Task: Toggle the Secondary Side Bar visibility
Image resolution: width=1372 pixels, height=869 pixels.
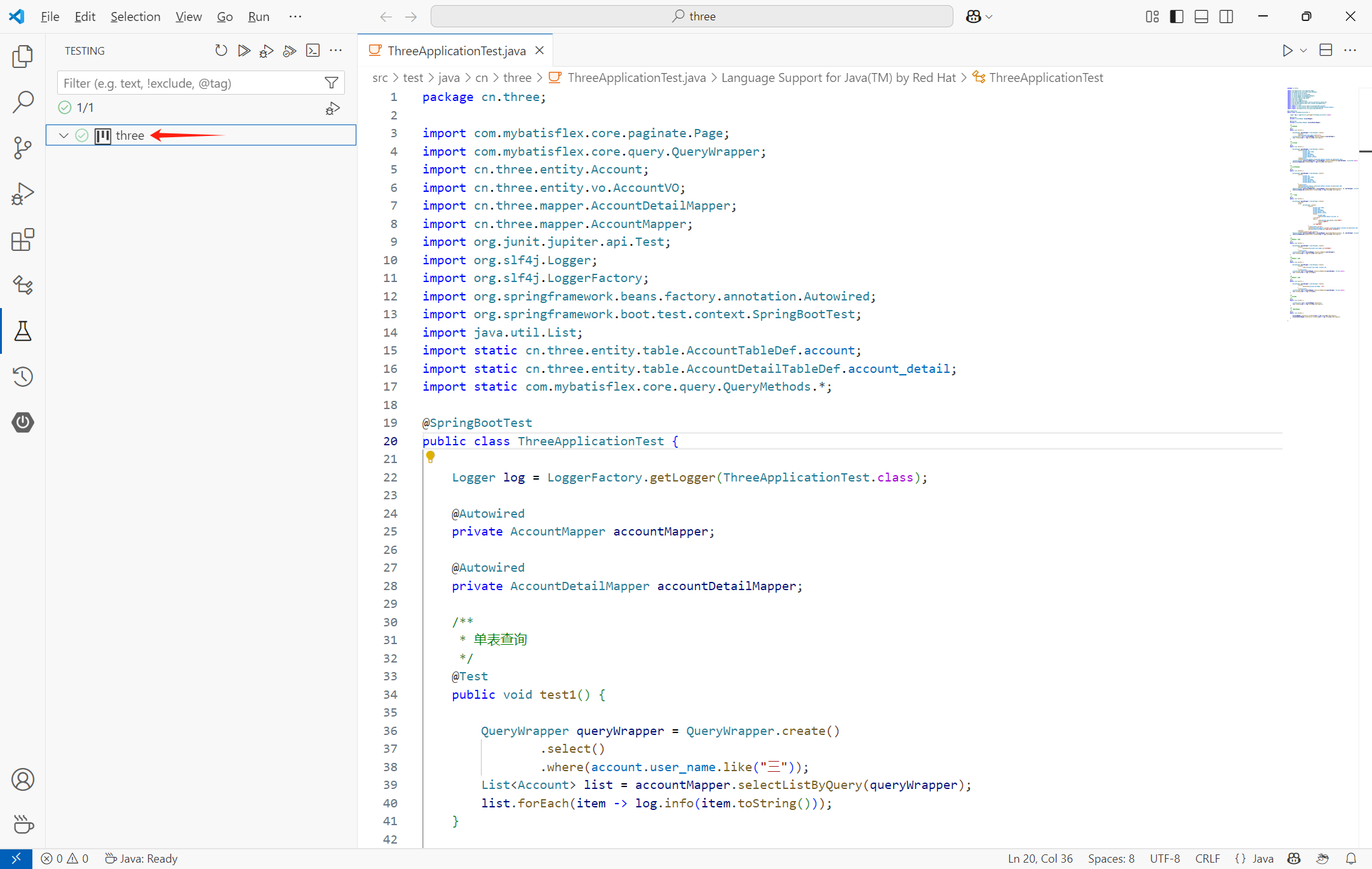Action: pos(1226,17)
